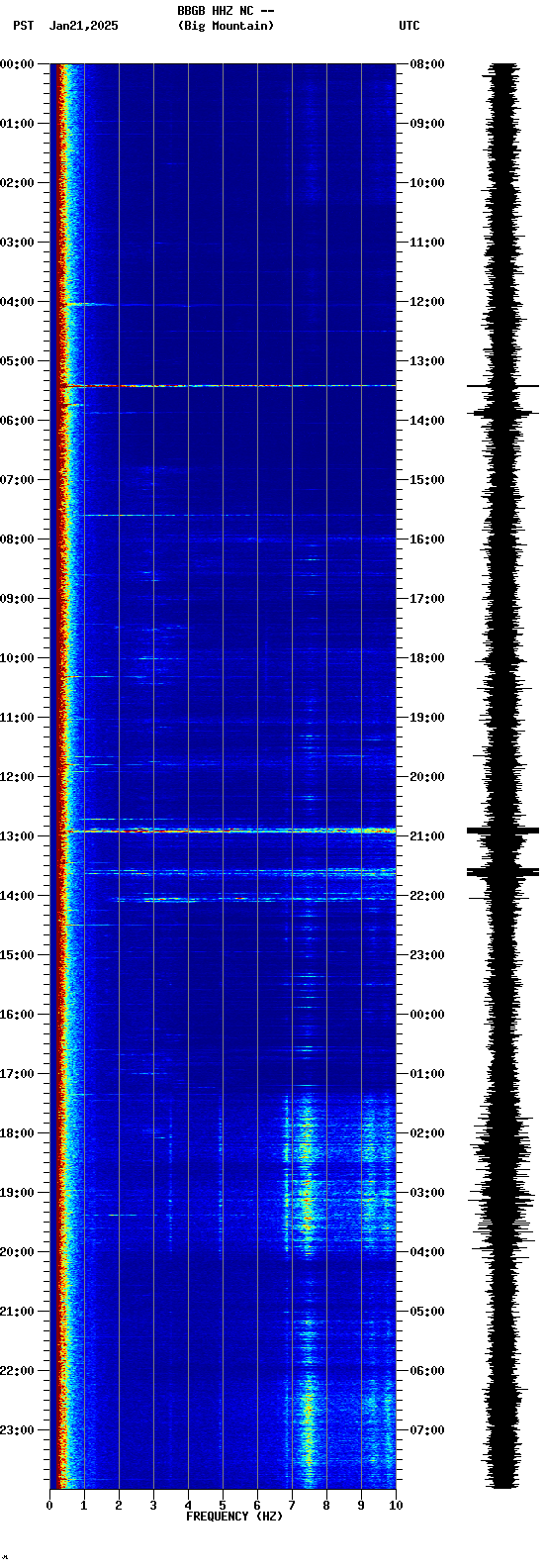Click the 11:00 label on PST axis
Viewport: 546px width, 1568px height.
click(x=17, y=718)
